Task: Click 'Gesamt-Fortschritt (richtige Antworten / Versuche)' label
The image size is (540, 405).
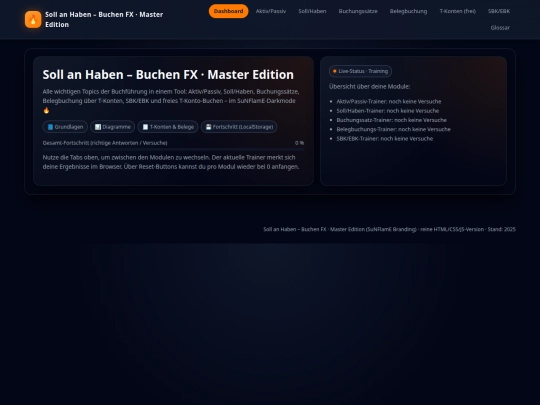Action: pos(105,143)
